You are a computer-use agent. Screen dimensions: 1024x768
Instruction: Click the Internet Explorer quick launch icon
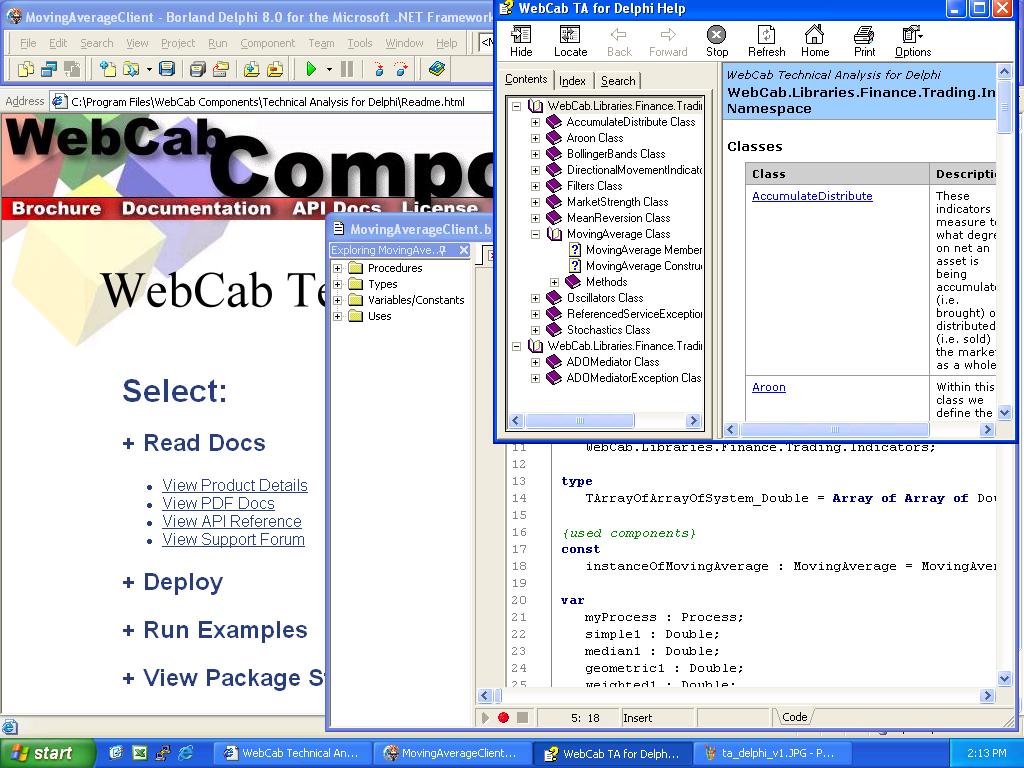coord(186,753)
